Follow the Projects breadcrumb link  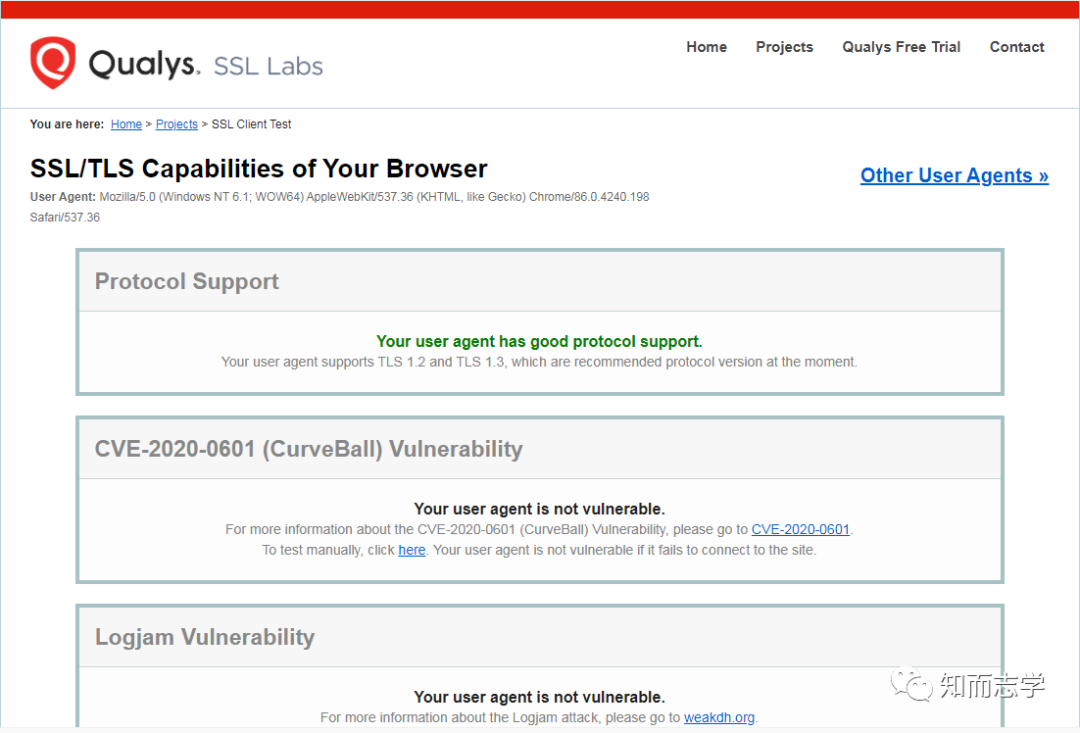[176, 124]
